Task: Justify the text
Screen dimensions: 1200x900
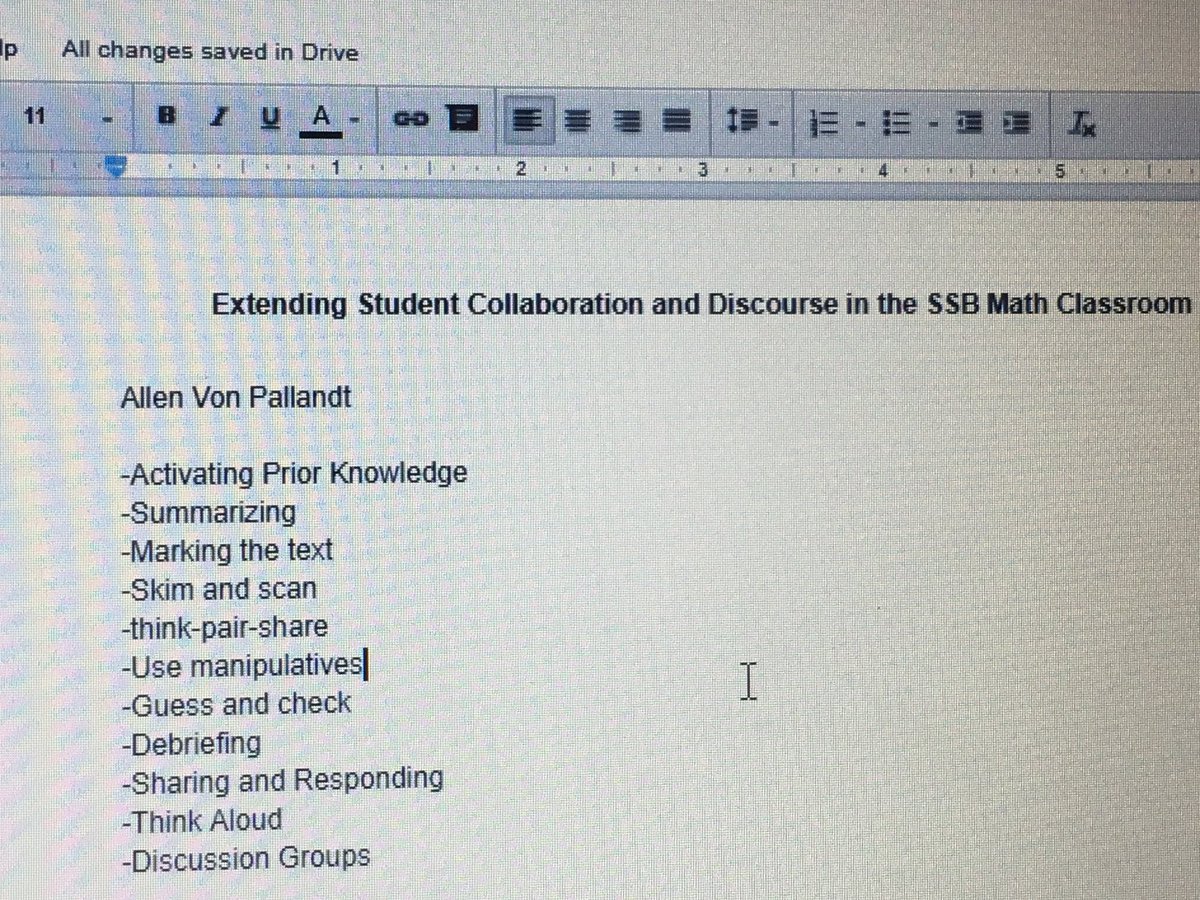Action: pyautogui.click(x=679, y=122)
